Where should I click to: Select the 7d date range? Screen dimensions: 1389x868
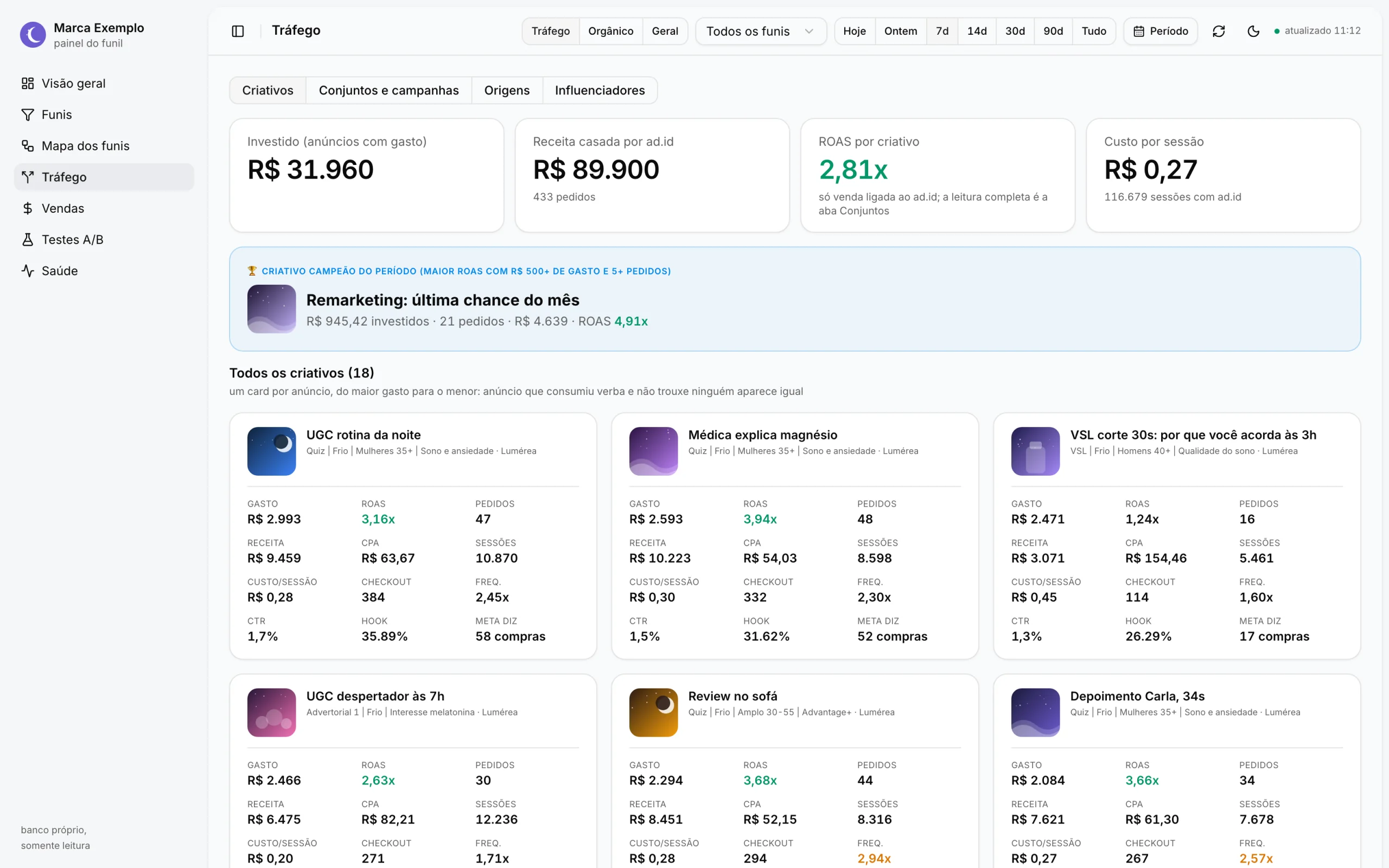click(x=942, y=31)
